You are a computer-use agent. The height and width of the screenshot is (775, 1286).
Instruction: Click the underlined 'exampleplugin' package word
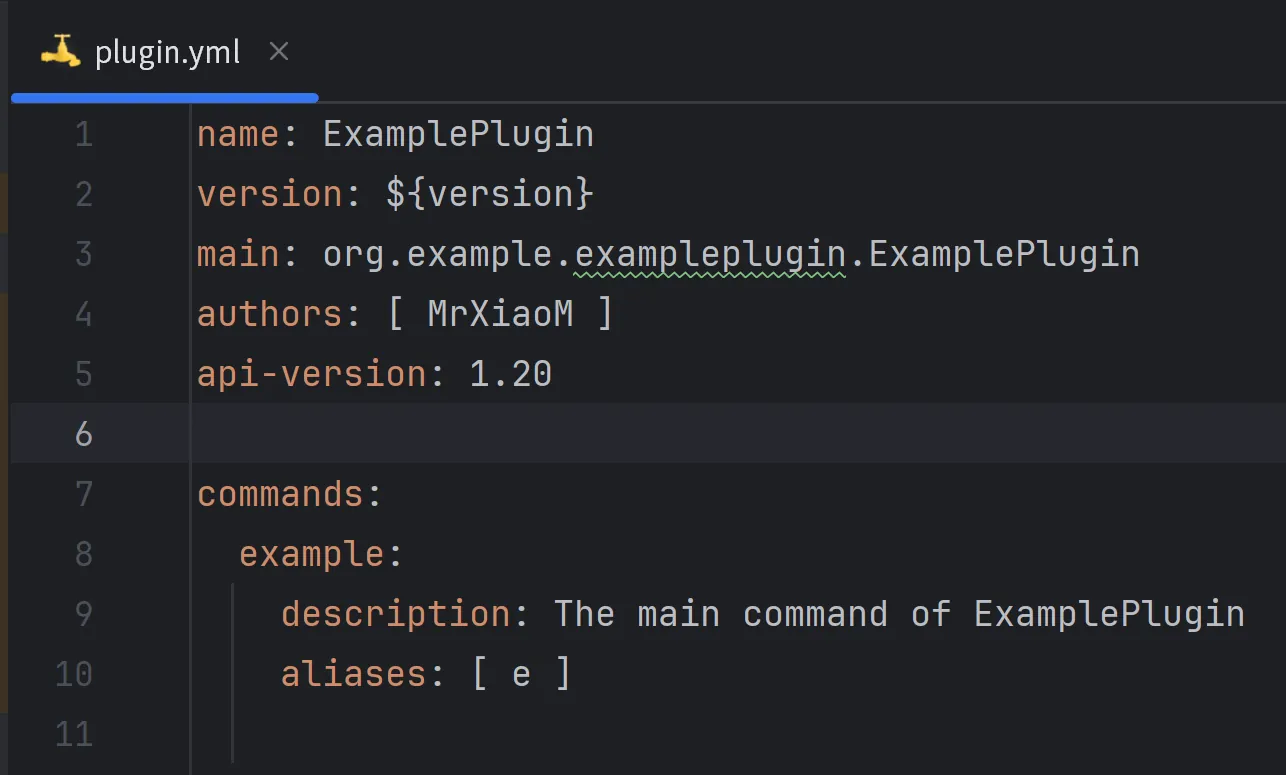click(711, 254)
